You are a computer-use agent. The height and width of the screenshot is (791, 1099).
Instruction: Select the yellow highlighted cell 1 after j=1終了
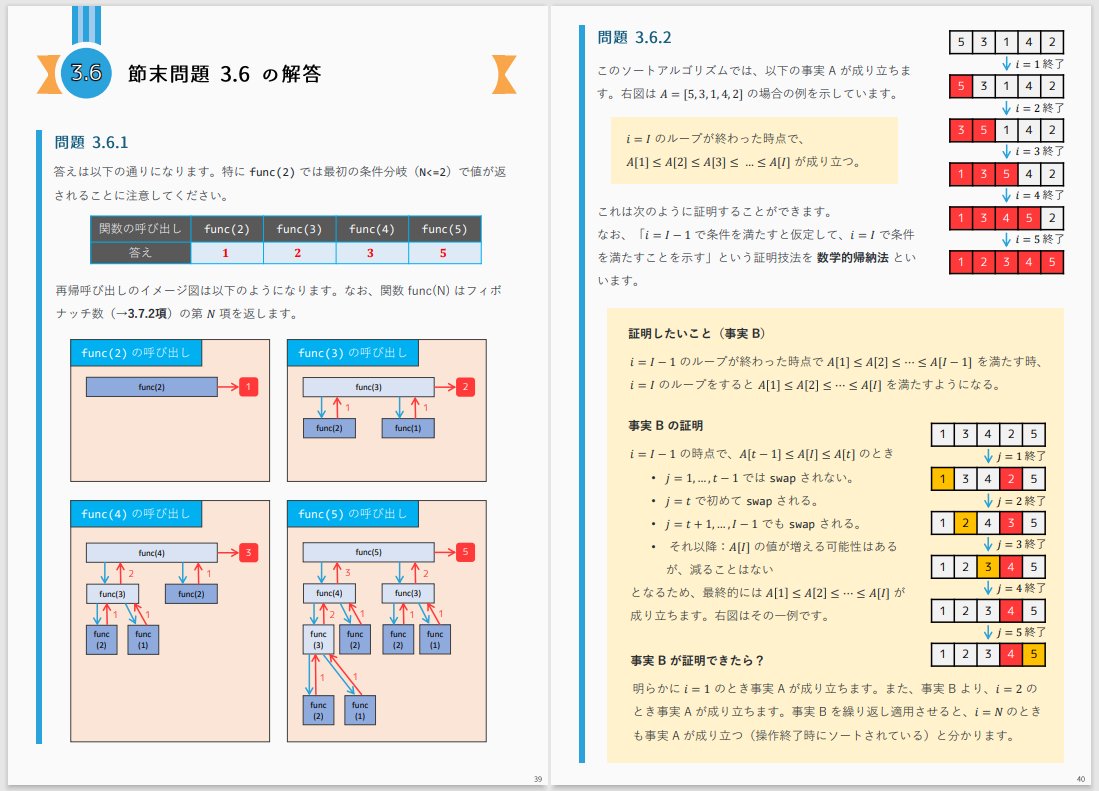pyautogui.click(x=944, y=478)
